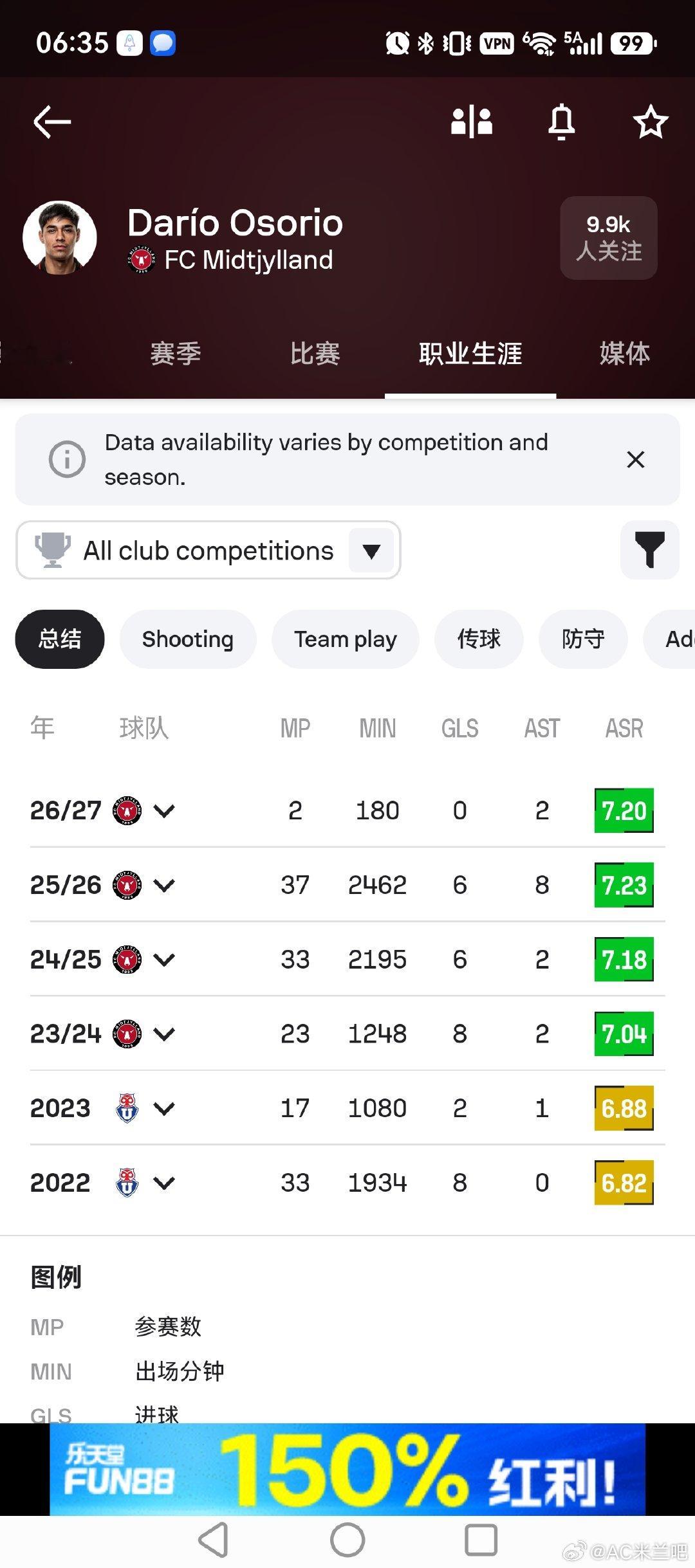Tap the 7.23 rating badge for 25/26
The image size is (695, 1568).
click(x=624, y=885)
